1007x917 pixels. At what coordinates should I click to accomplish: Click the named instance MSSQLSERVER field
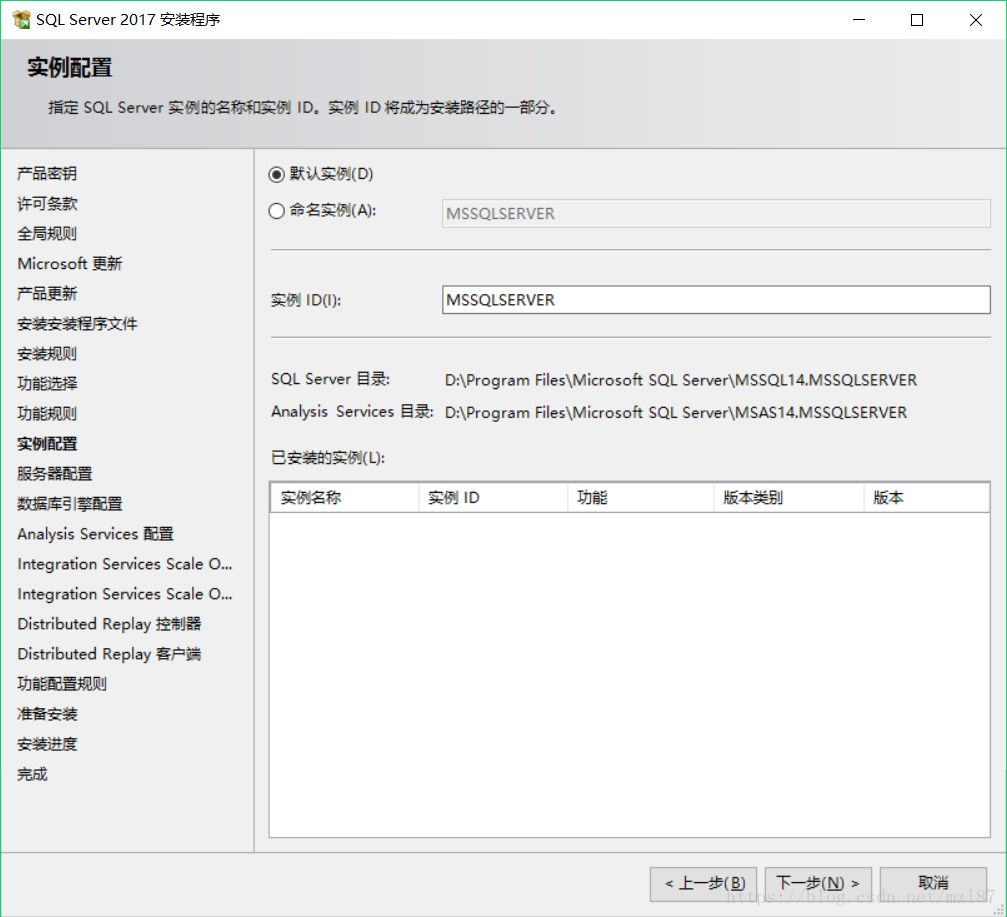point(716,213)
